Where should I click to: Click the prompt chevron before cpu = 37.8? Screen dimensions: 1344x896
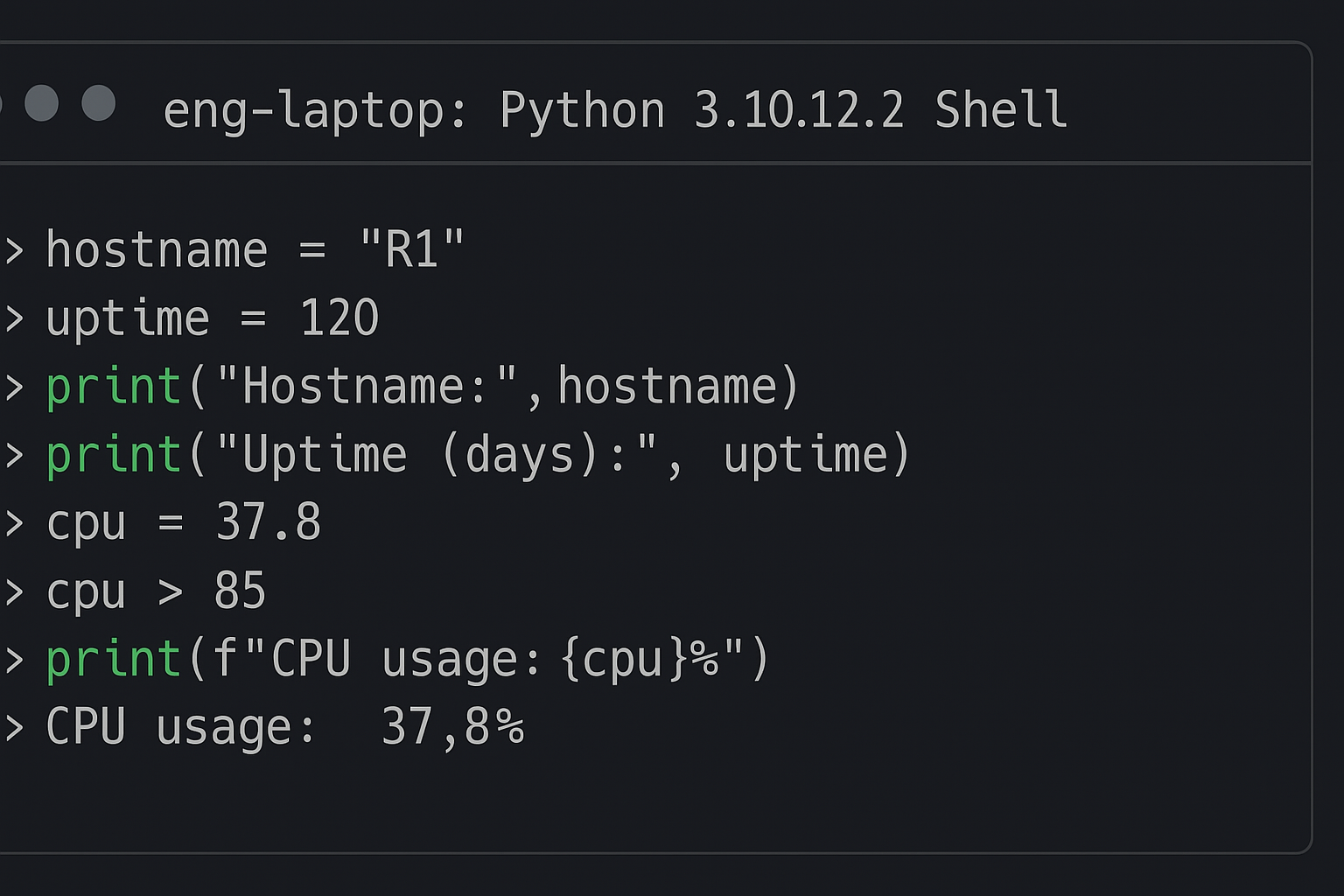pyautogui.click(x=12, y=521)
